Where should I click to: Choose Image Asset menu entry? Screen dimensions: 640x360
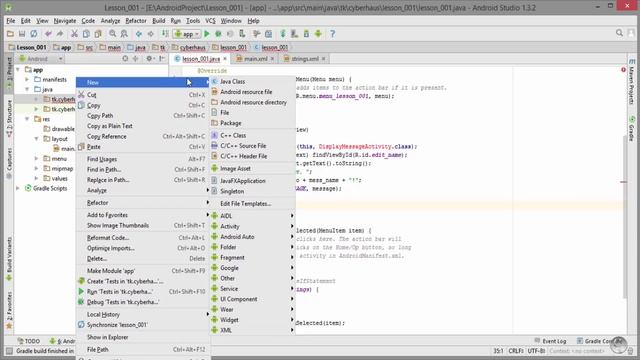[x=253, y=169]
